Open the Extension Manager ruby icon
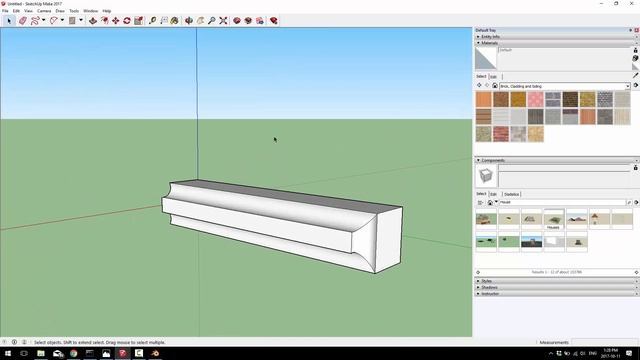 click(273, 20)
